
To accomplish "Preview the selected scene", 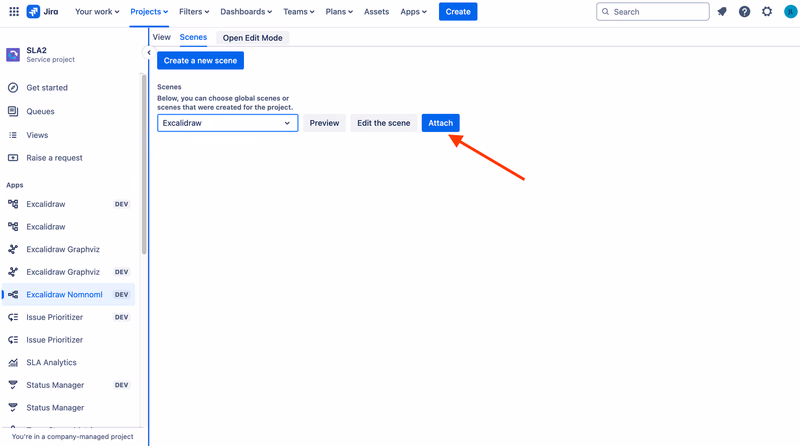I will pyautogui.click(x=324, y=123).
